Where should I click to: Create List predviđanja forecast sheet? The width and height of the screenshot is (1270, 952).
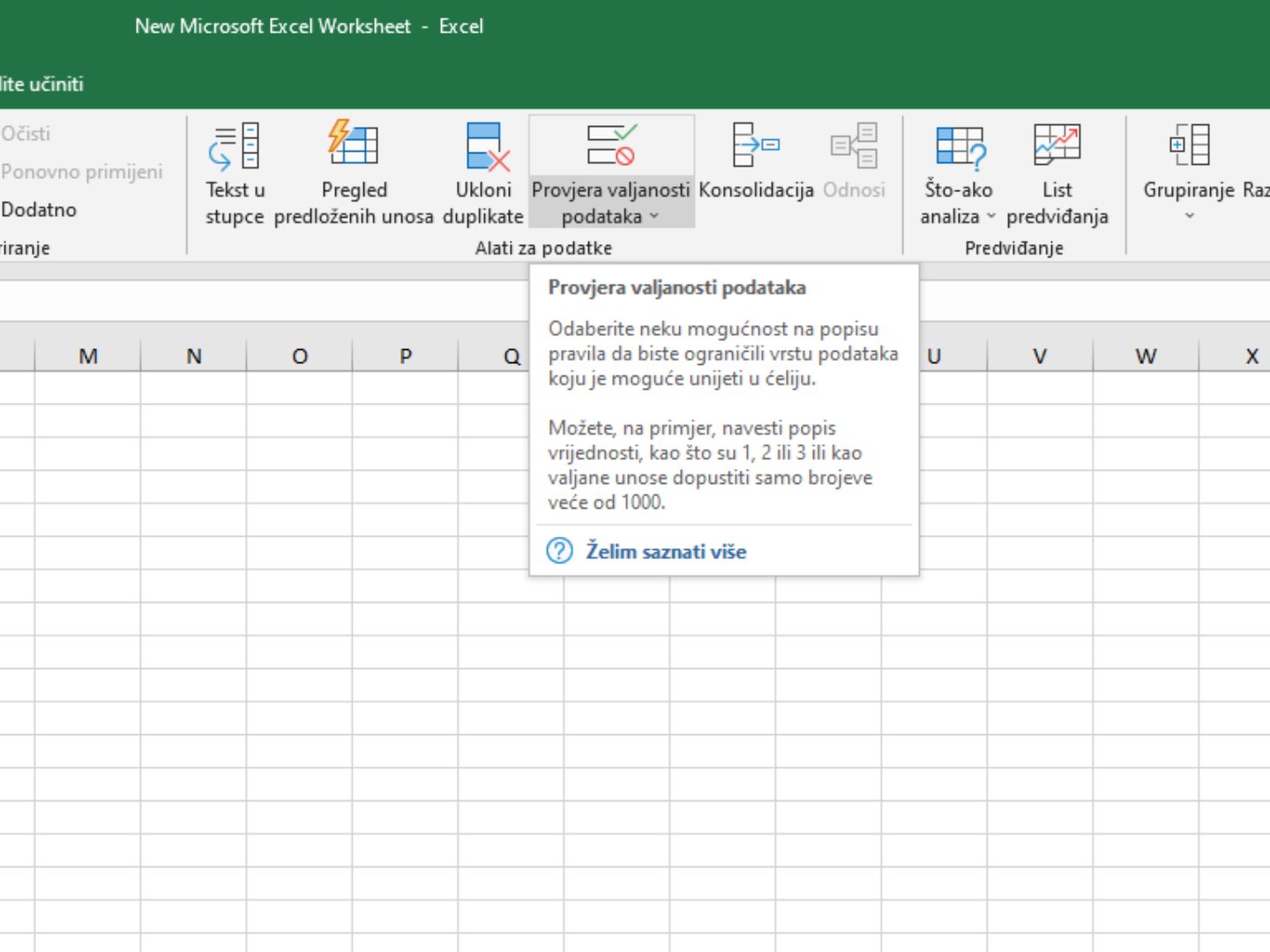pyautogui.click(x=1057, y=174)
